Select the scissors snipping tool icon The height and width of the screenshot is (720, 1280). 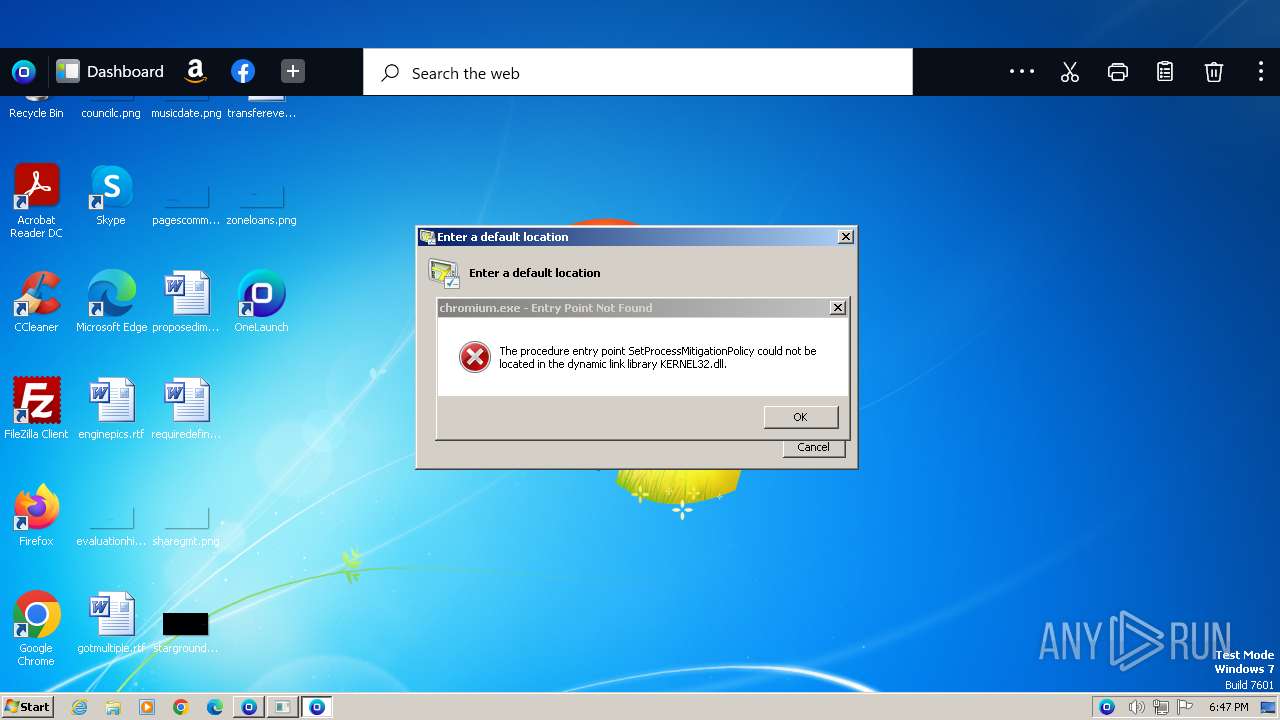point(1070,72)
